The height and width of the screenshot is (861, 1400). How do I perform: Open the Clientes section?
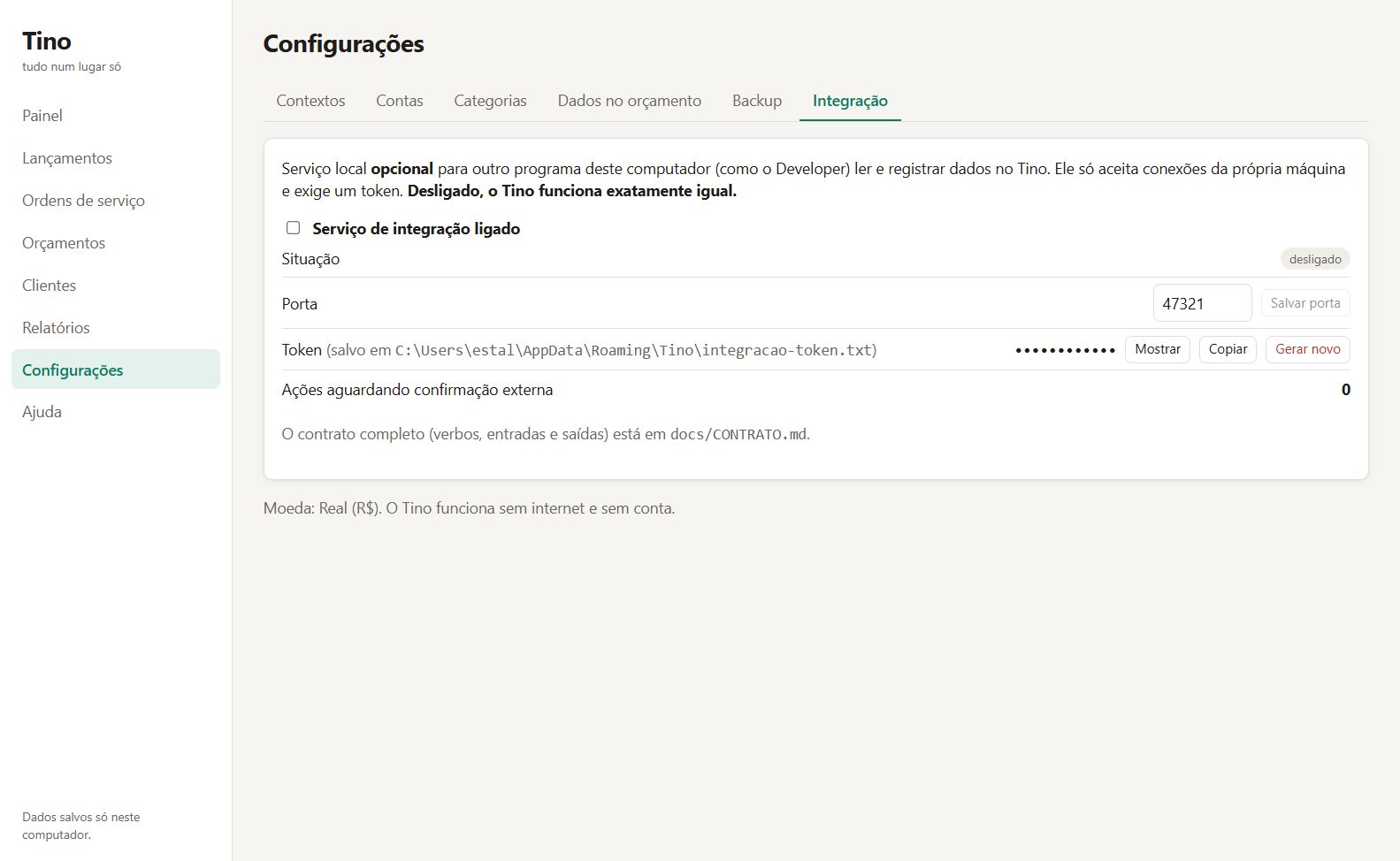[x=116, y=286]
